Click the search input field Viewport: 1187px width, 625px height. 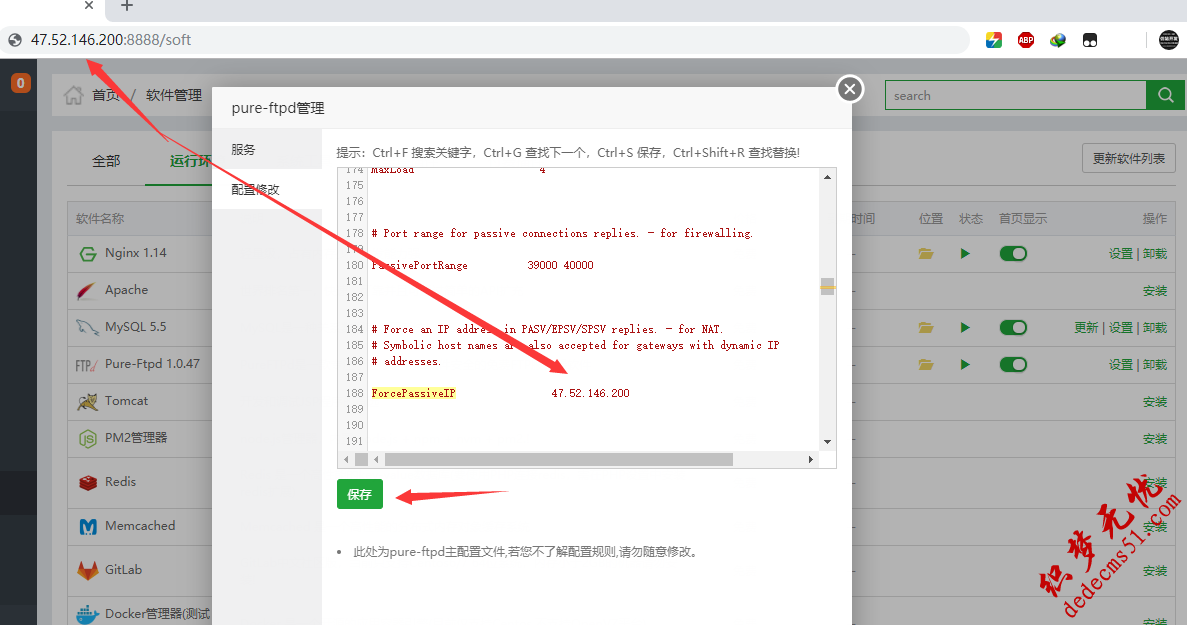(x=1014, y=95)
